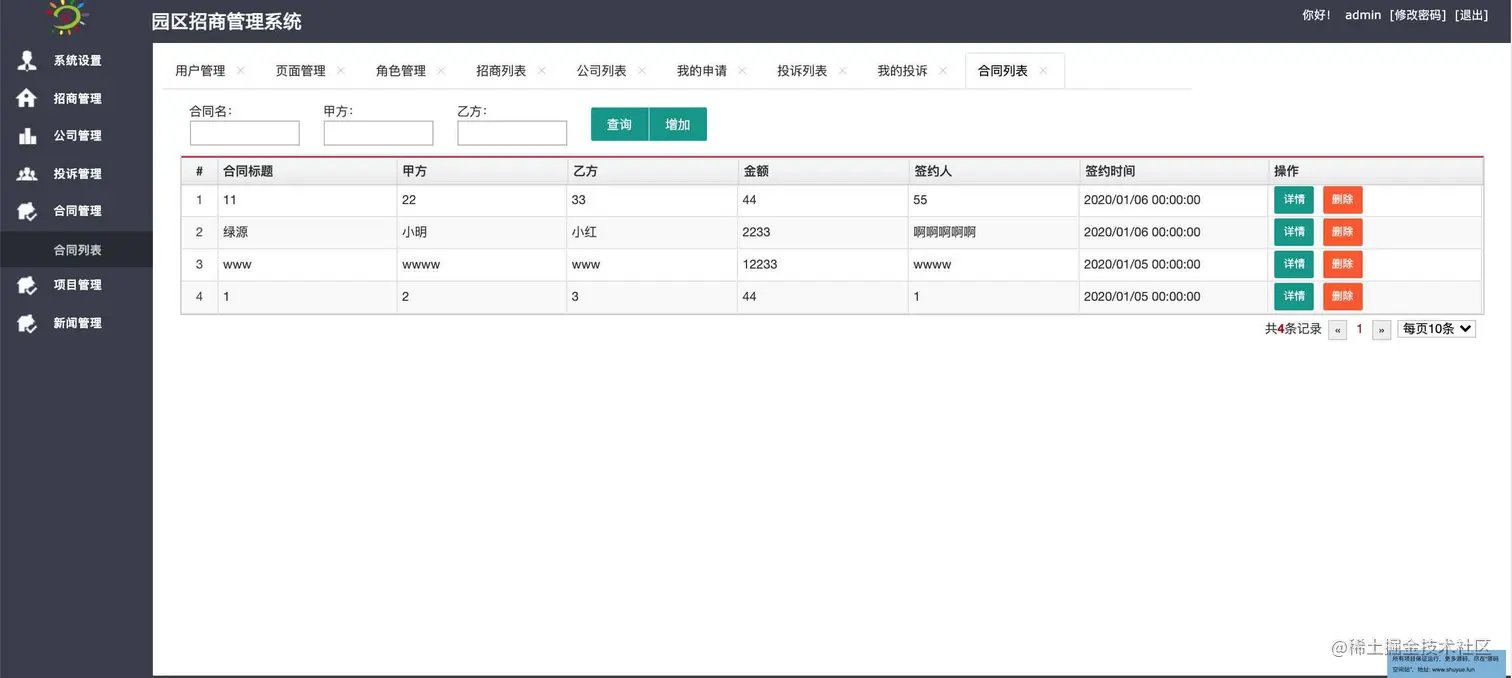1512x678 pixels.
Task: Expand 招商管理 menu
Action: point(76,98)
